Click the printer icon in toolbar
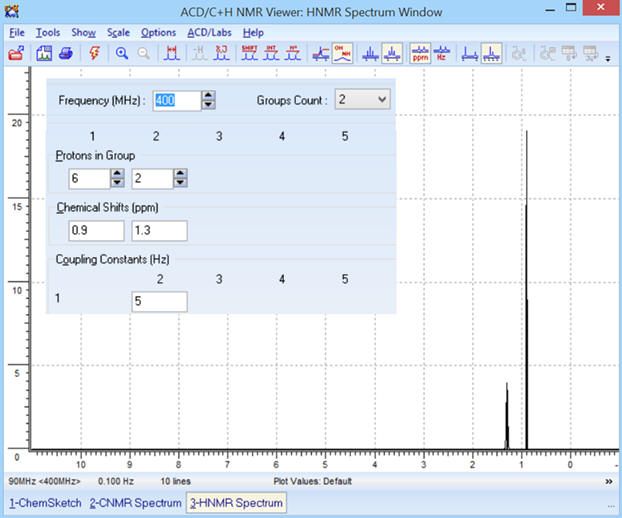Screen dimensions: 622x518 66,53
